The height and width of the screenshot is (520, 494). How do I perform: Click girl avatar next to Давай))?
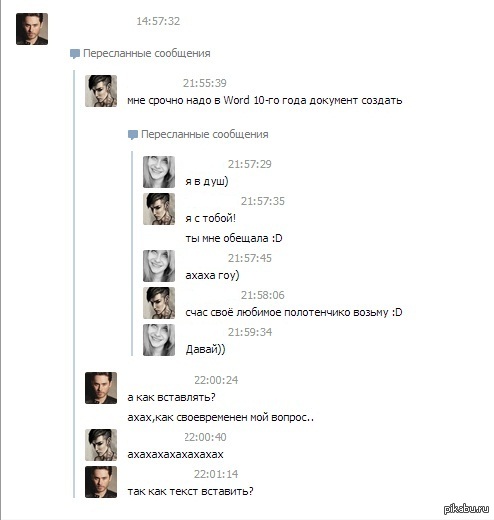click(x=159, y=340)
